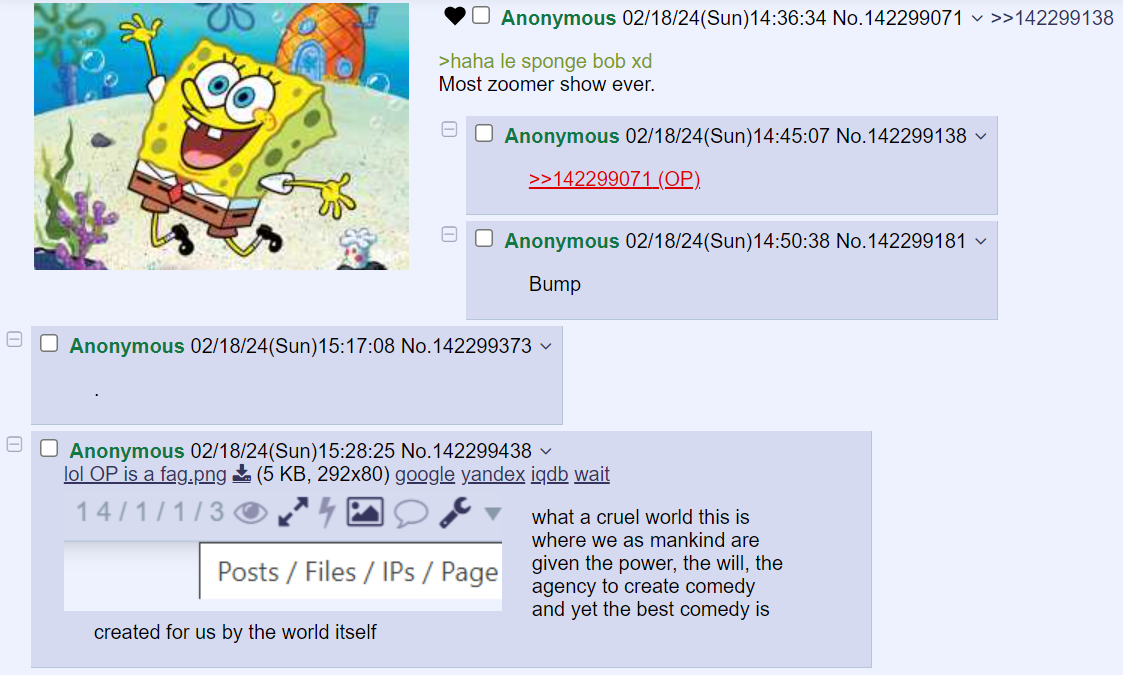This screenshot has width=1123, height=675.
Task: Click the picture icon in attached image
Action: point(365,512)
